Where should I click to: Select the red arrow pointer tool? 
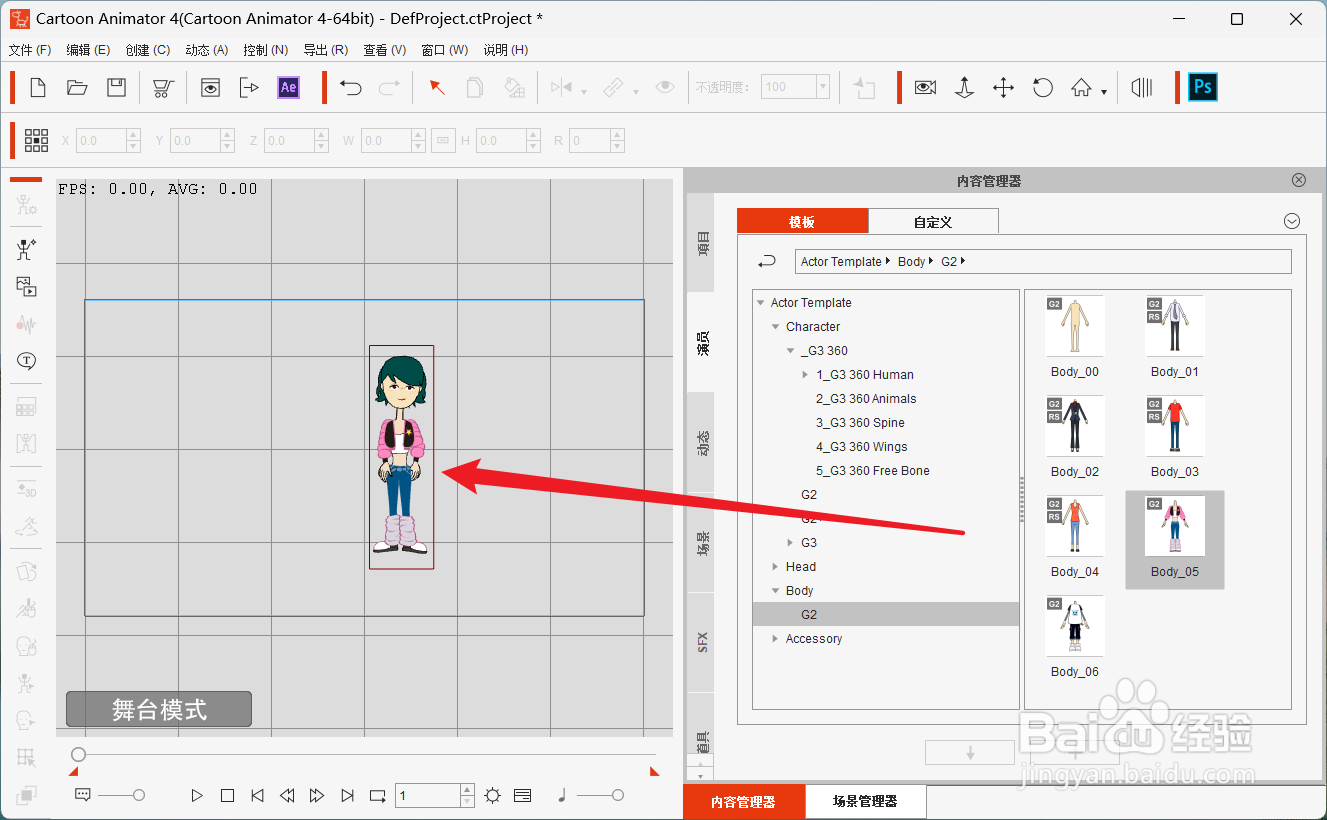click(437, 88)
